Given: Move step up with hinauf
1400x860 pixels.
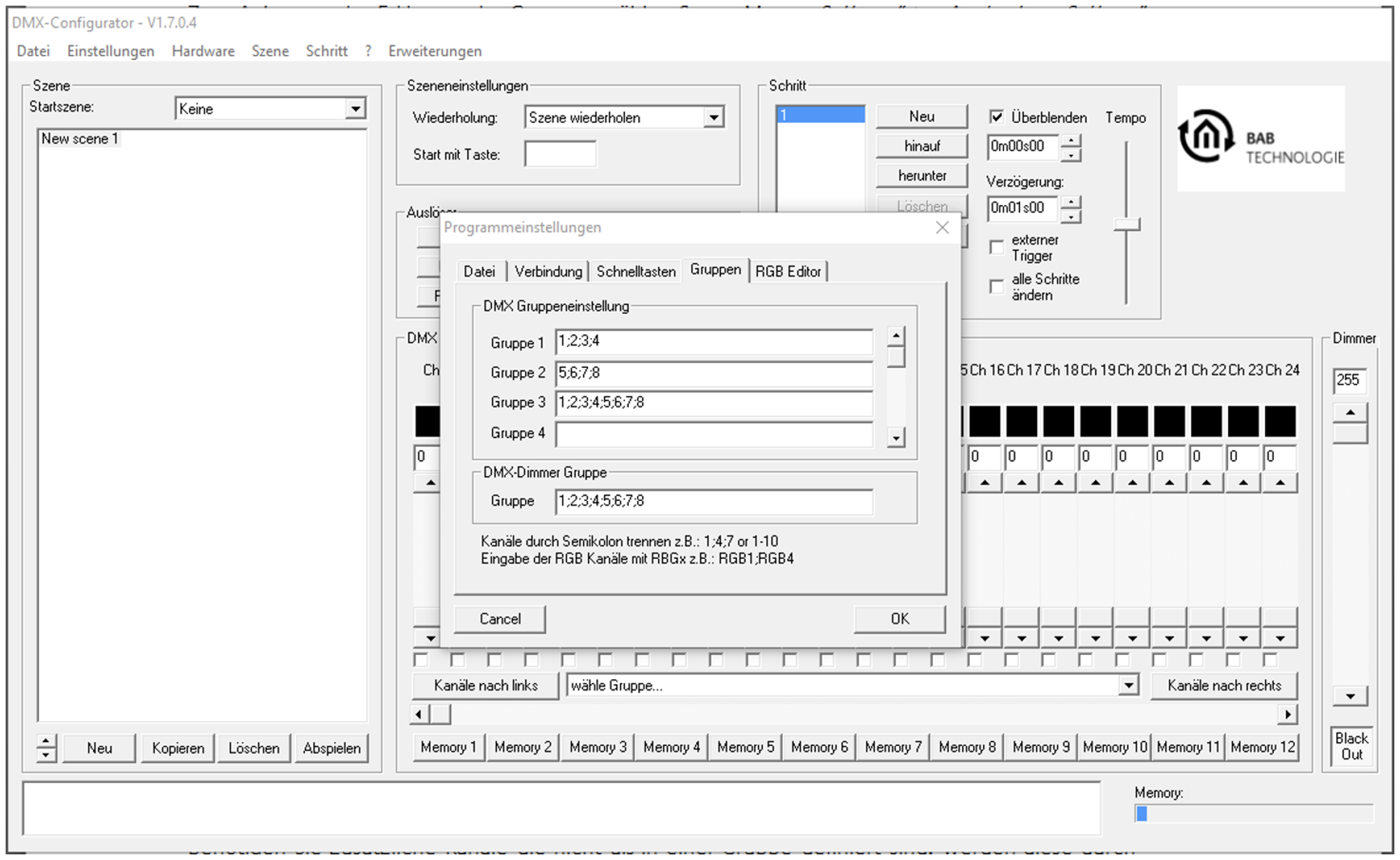Looking at the screenshot, I should (921, 146).
